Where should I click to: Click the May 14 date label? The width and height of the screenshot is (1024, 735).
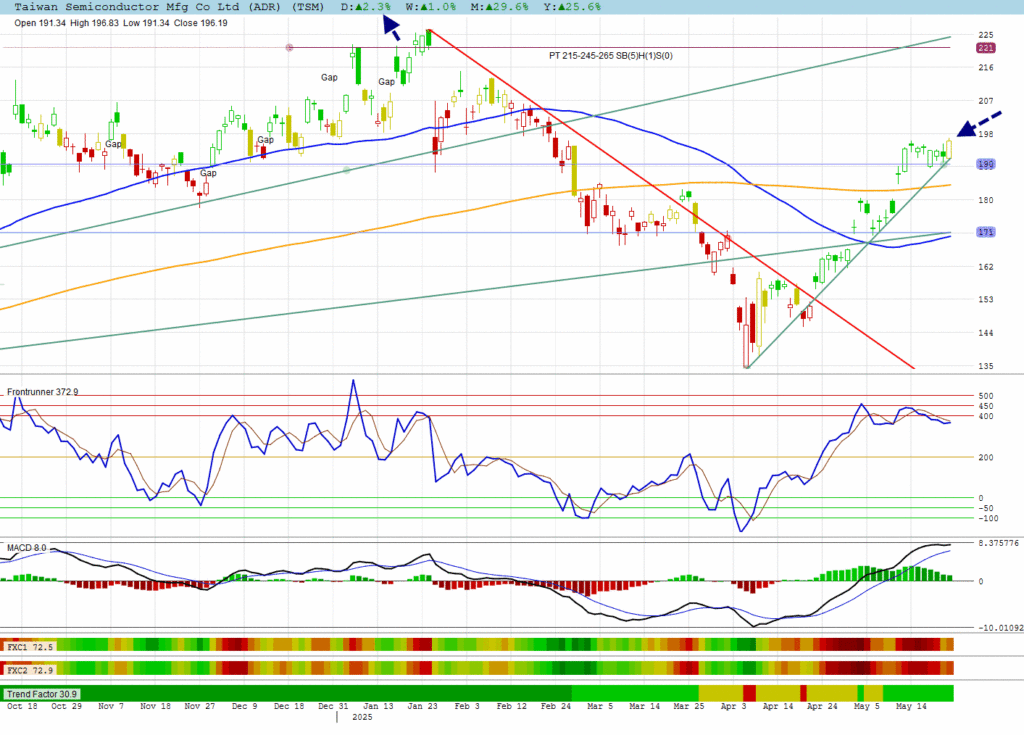coord(911,706)
